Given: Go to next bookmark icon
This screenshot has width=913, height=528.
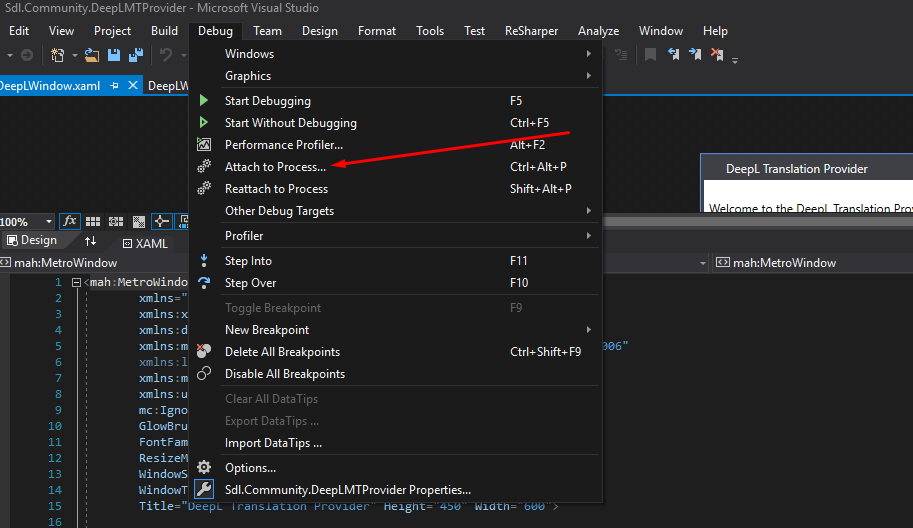Looking at the screenshot, I should [x=695, y=55].
